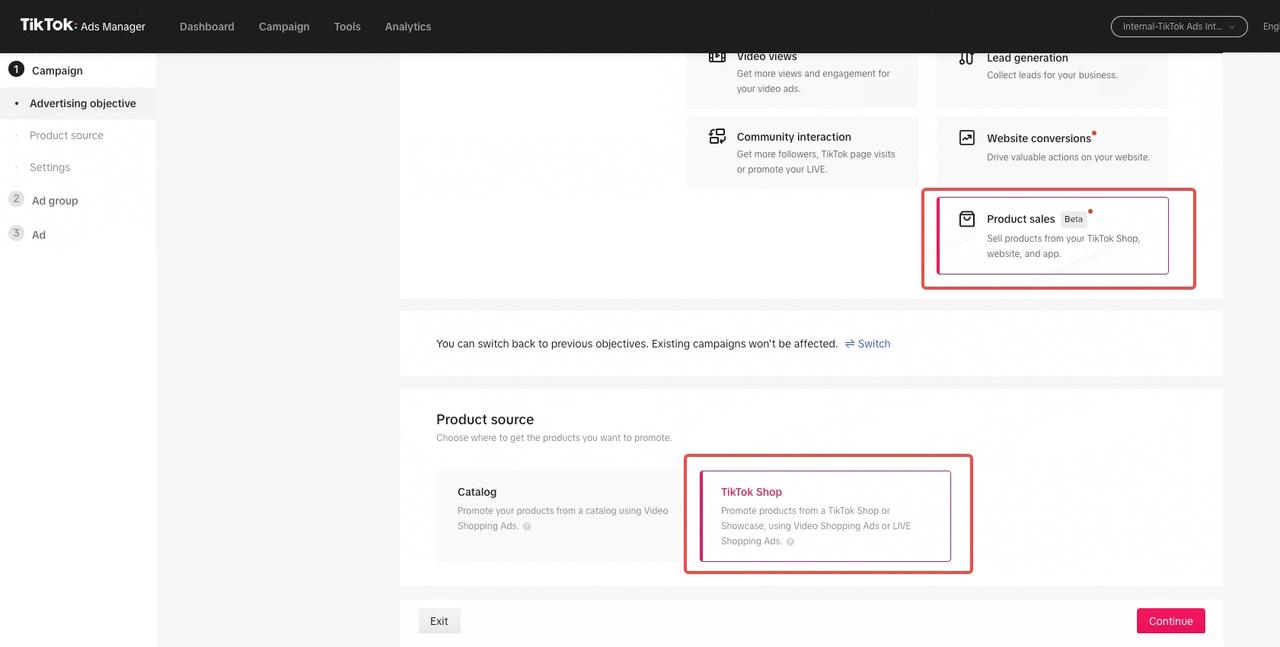Select TikTok Shop as product source
The image size is (1280, 647).
(825, 515)
